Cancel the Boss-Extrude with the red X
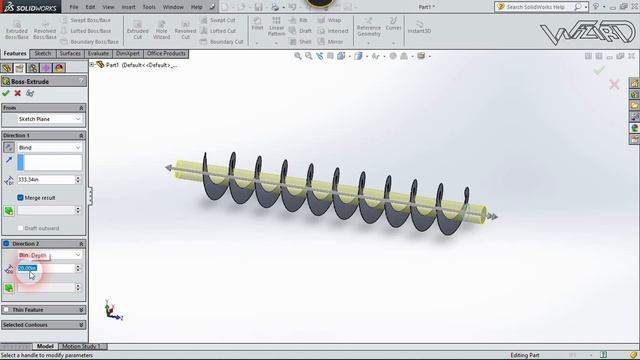640x360 pixels. [18, 93]
